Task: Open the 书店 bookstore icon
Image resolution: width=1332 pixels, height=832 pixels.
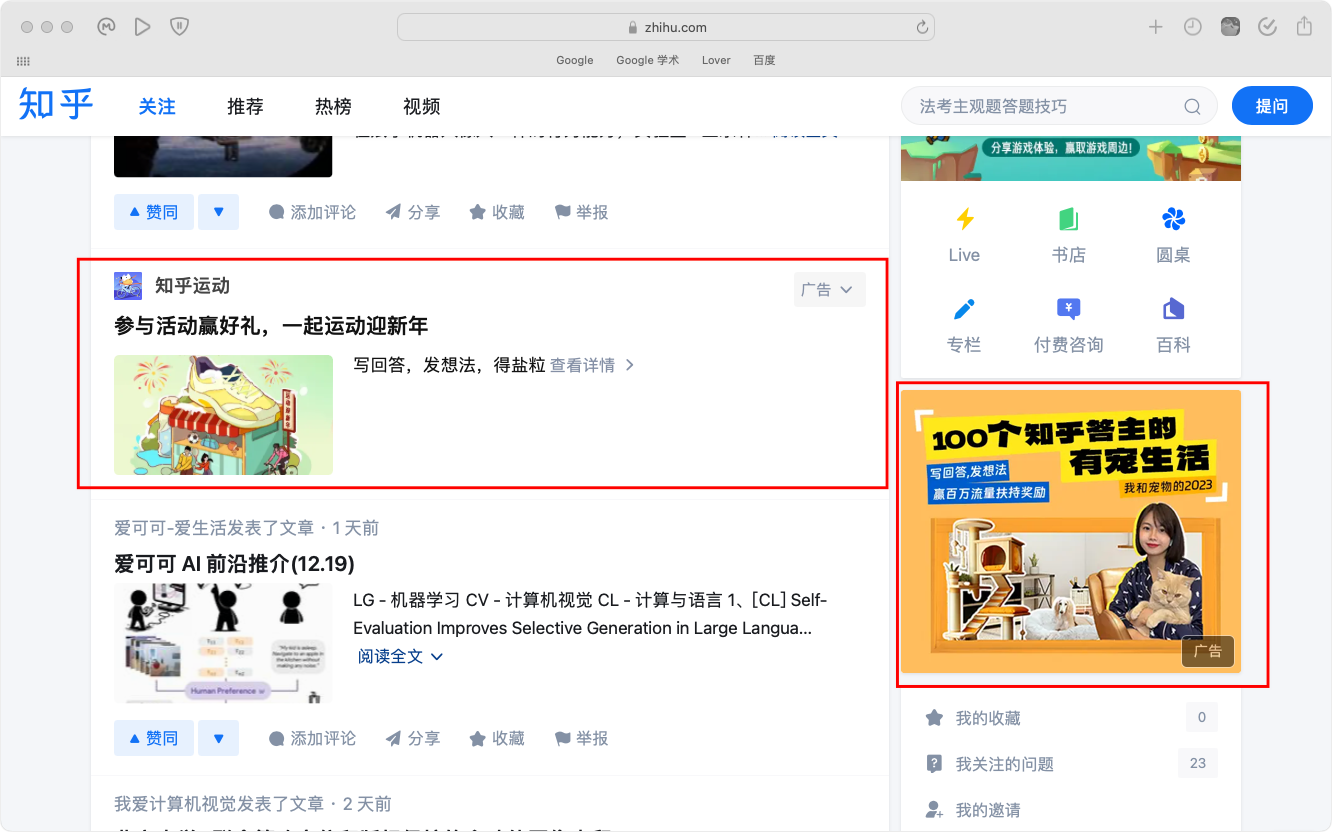Action: (x=1068, y=220)
